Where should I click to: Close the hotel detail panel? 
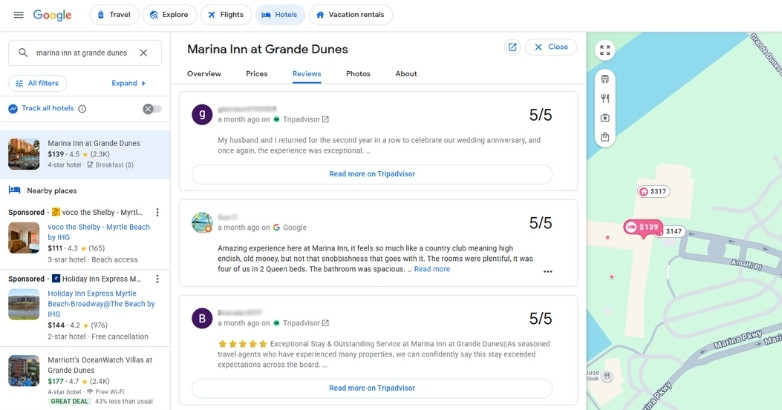551,47
